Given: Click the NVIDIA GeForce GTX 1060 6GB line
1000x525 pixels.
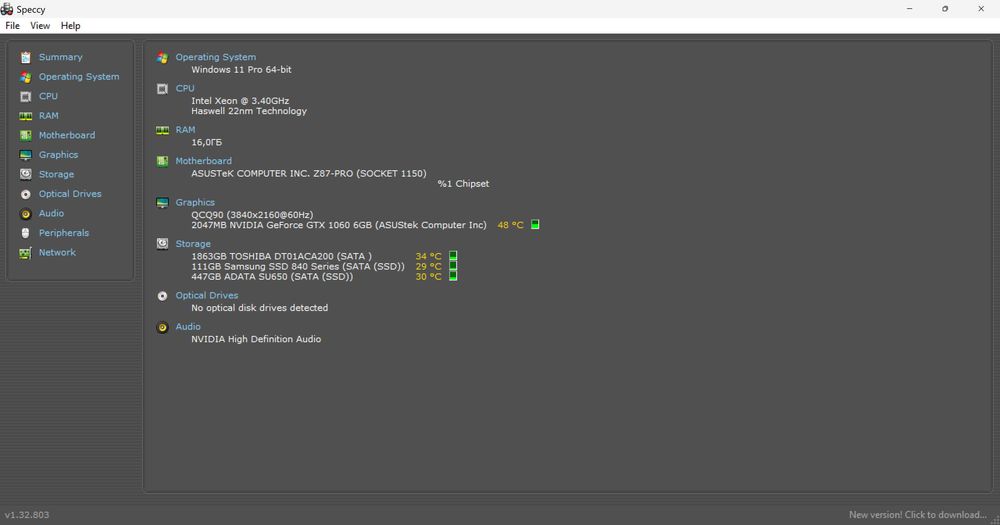Looking at the screenshot, I should point(339,225).
